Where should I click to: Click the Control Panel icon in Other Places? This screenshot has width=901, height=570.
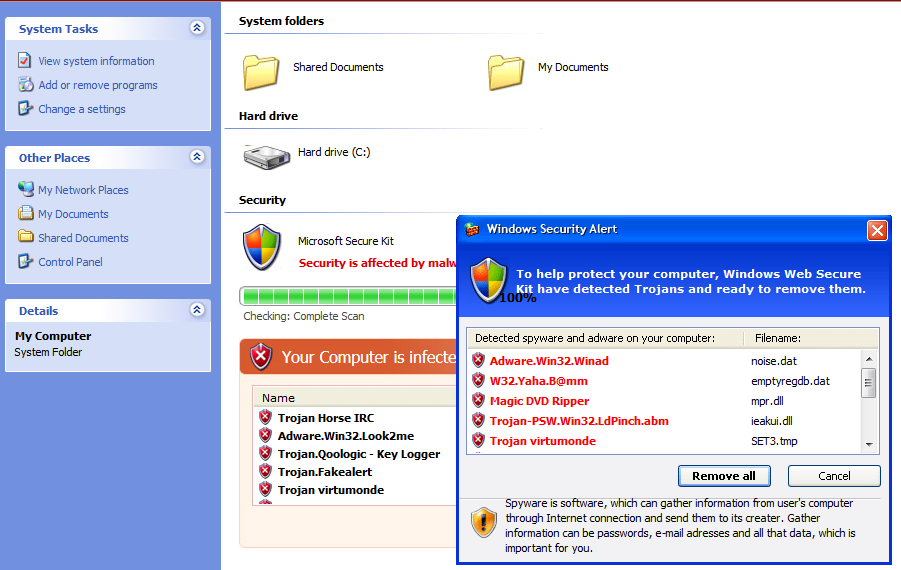tap(26, 262)
